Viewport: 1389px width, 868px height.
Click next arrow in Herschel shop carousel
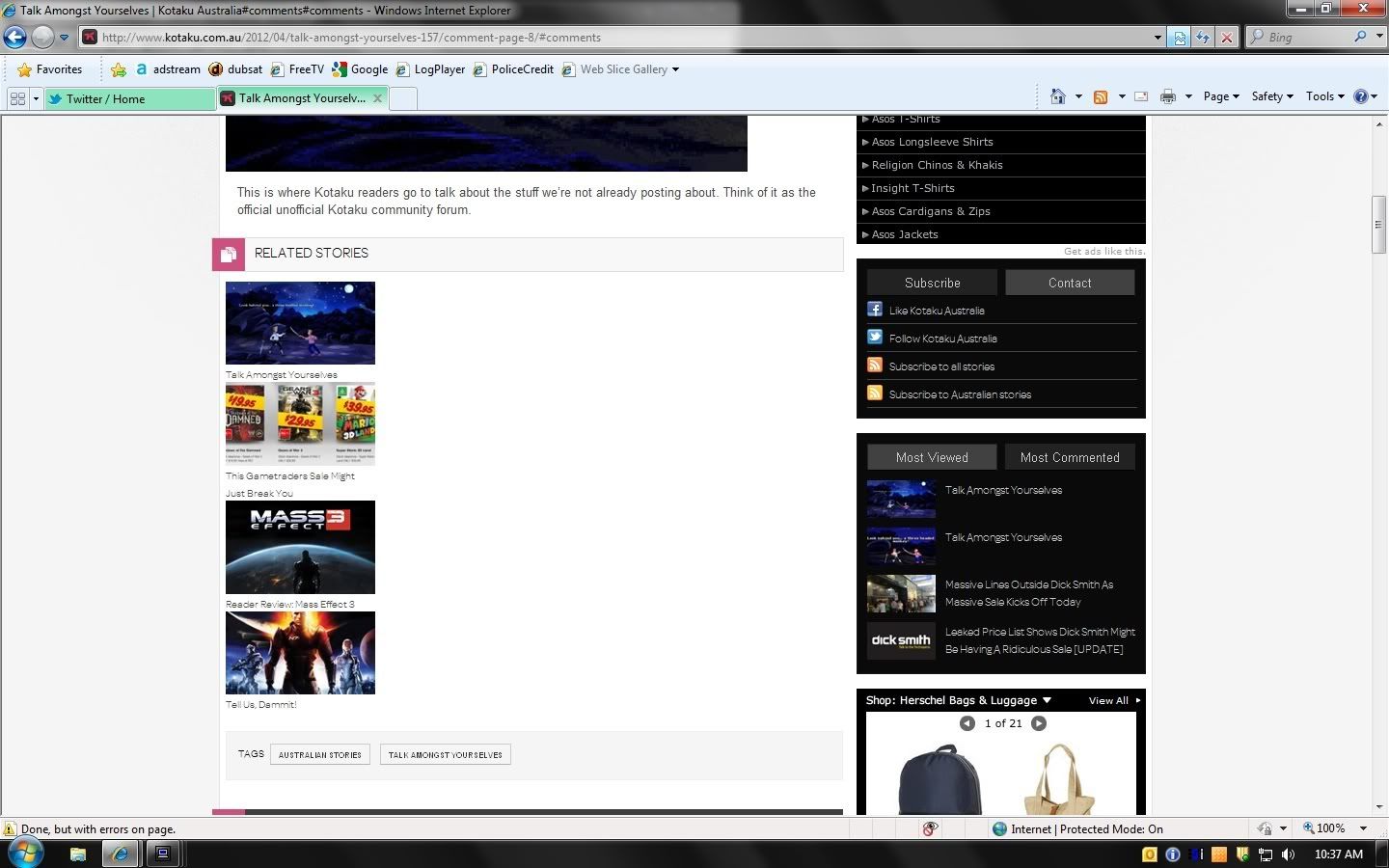tap(1039, 723)
